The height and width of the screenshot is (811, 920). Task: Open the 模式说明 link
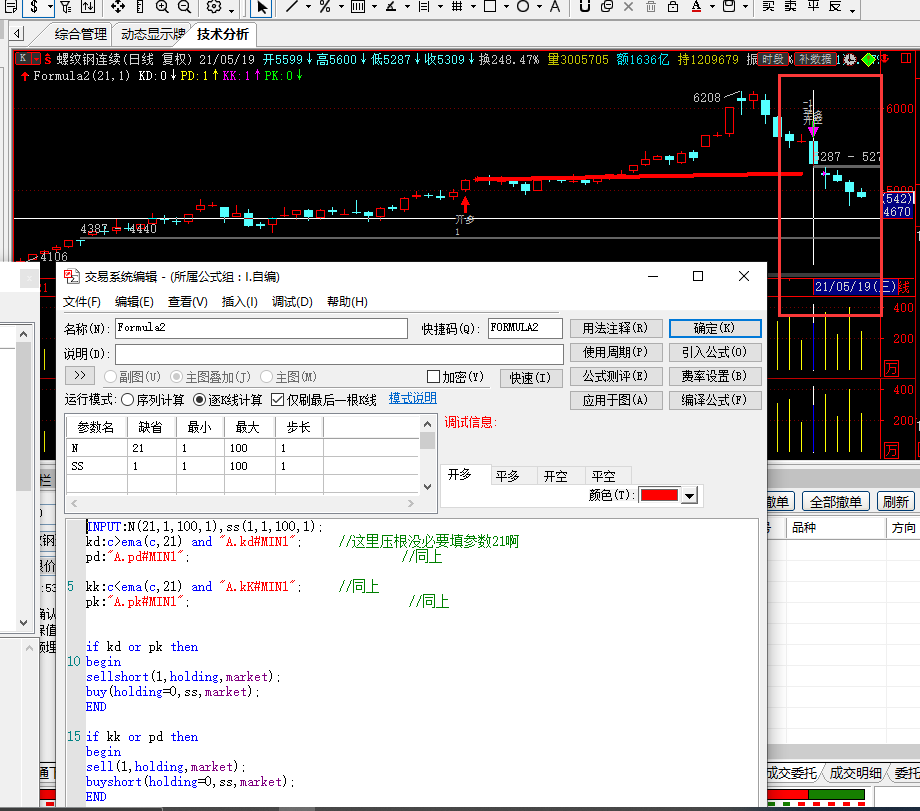(412, 399)
